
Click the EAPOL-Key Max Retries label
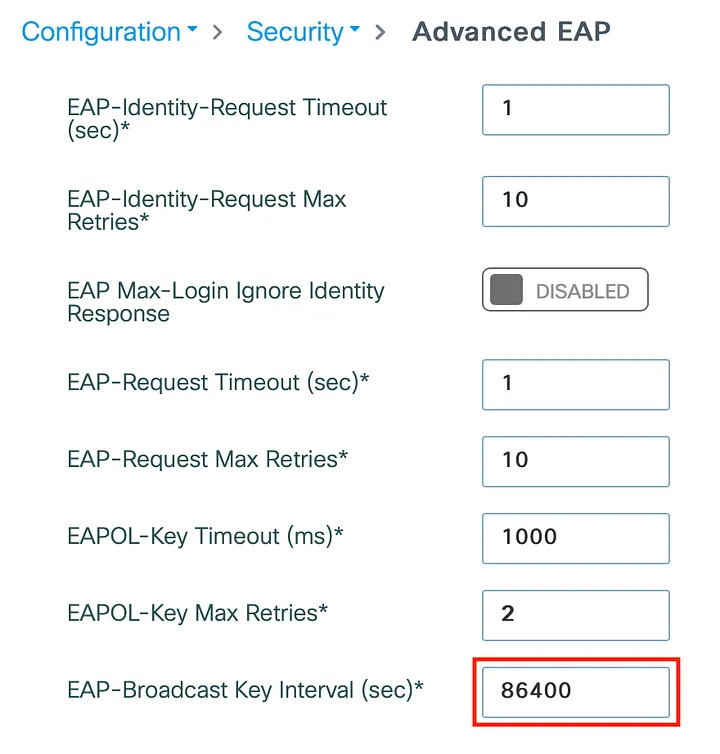[197, 613]
